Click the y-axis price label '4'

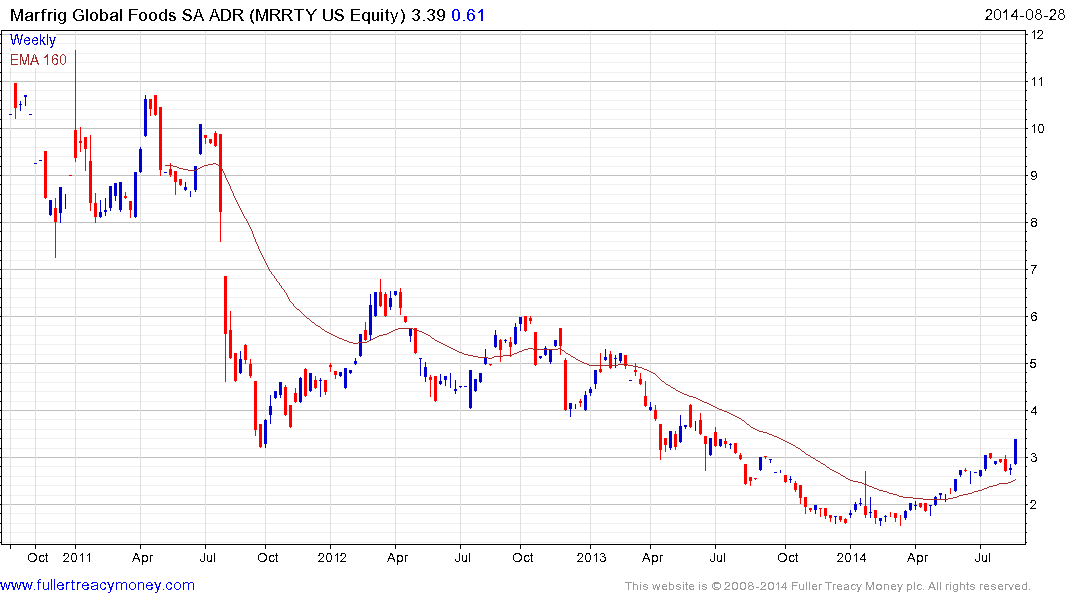coord(1035,411)
